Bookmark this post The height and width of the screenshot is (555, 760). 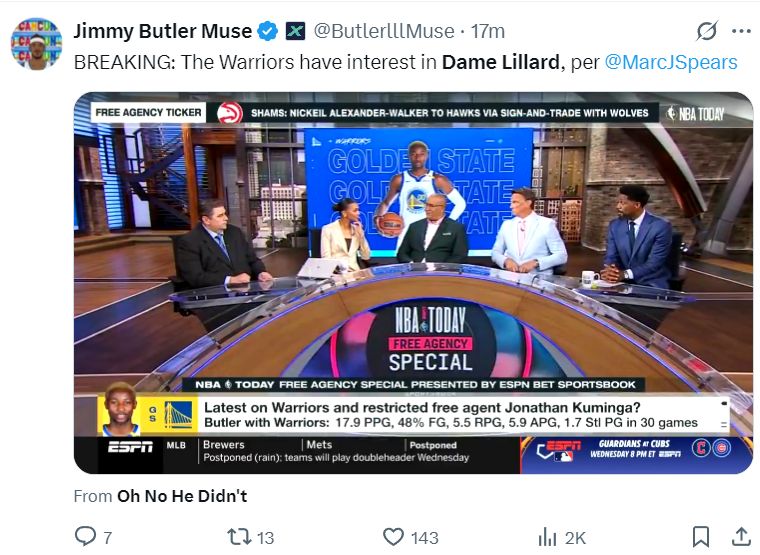[x=701, y=537]
